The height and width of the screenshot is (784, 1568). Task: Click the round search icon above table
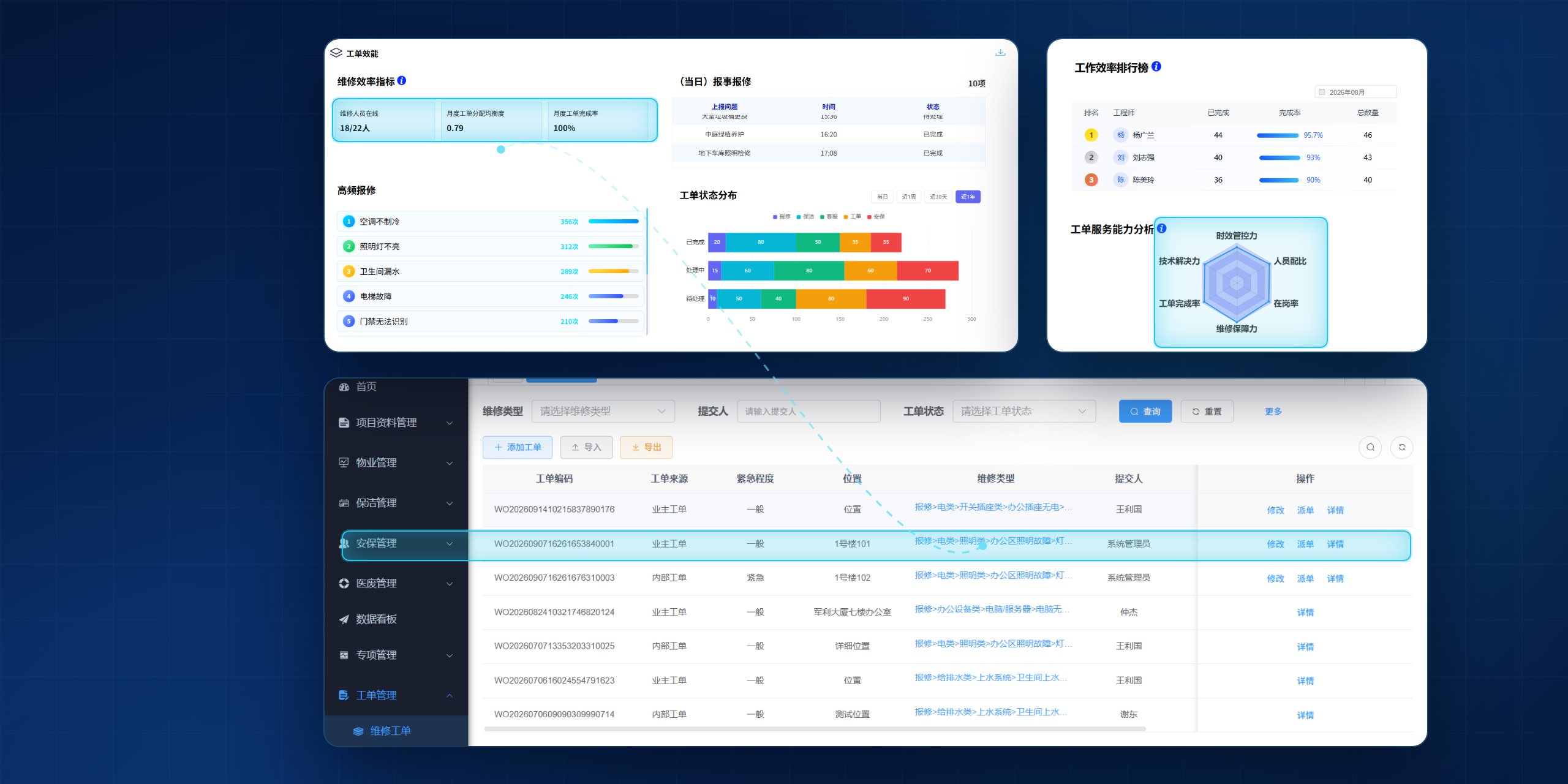1370,447
